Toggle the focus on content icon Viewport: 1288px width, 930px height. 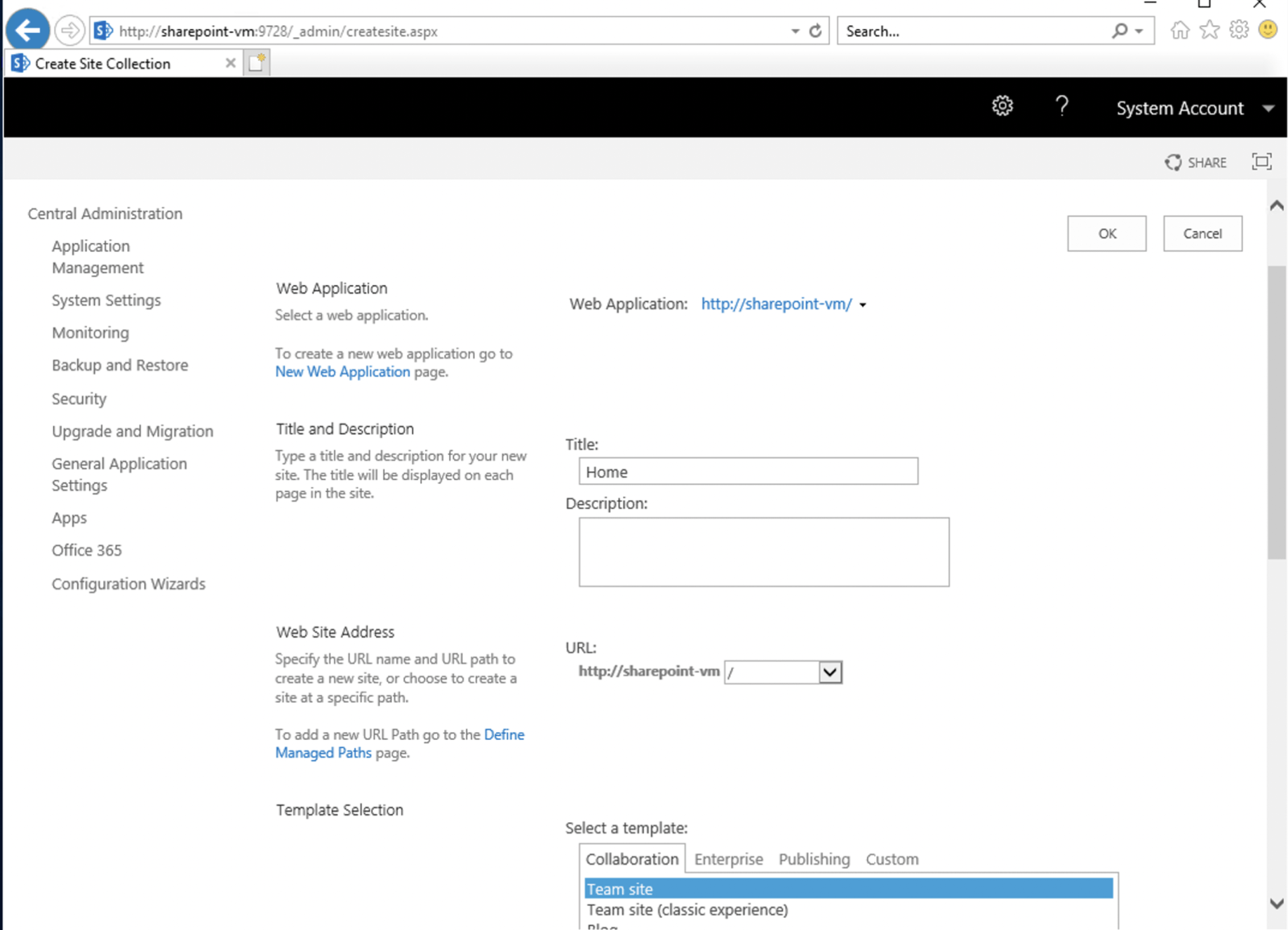(x=1261, y=162)
